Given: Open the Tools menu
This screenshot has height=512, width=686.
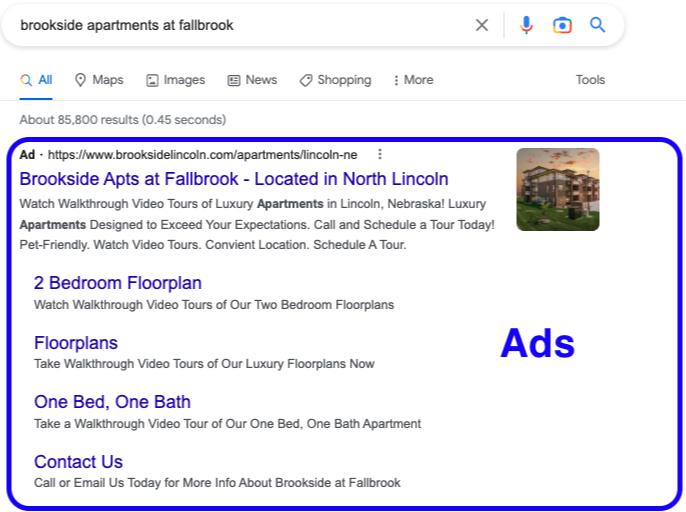Looking at the screenshot, I should pyautogui.click(x=590, y=80).
